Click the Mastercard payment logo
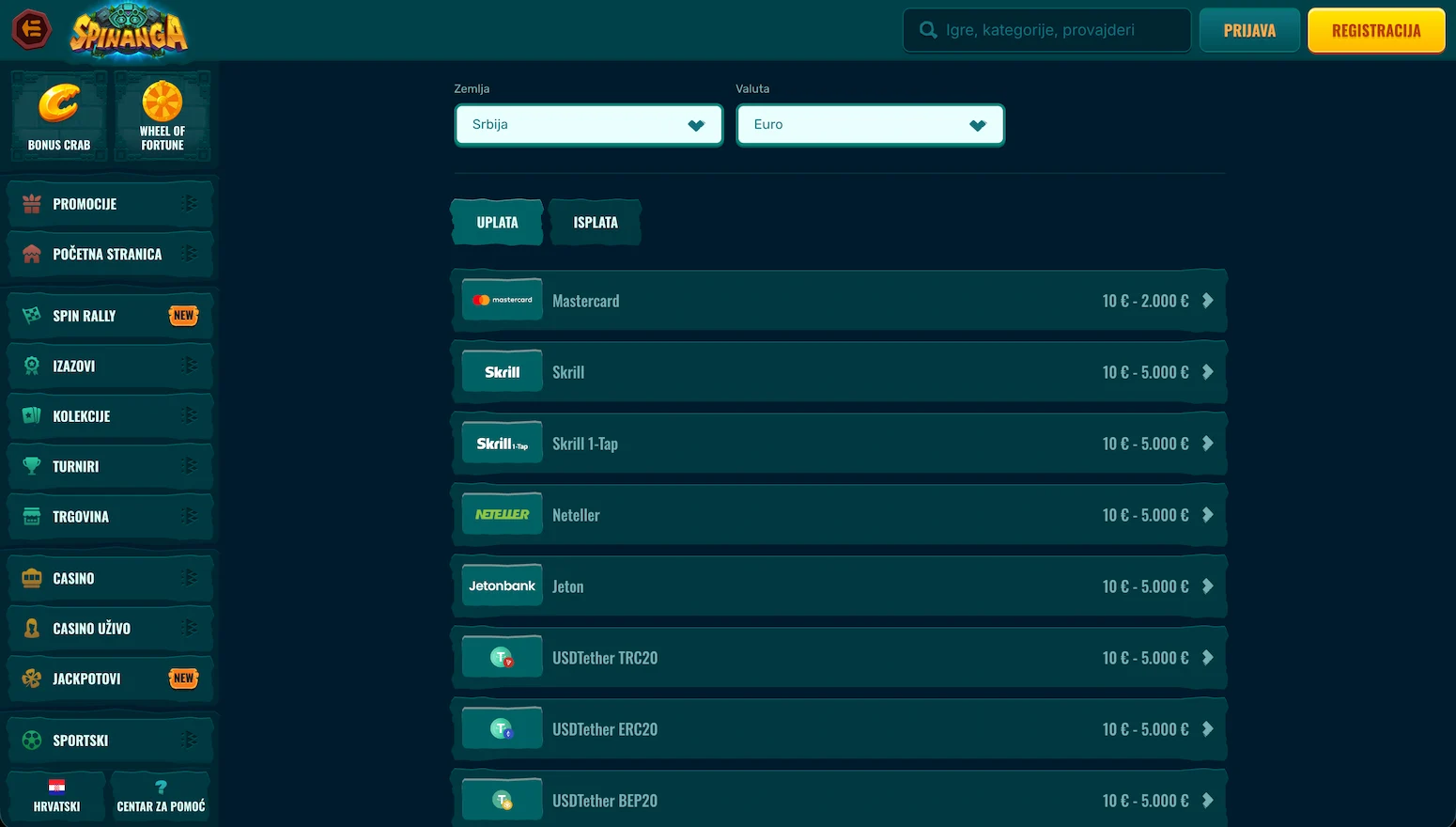This screenshot has height=827, width=1456. pos(503,301)
